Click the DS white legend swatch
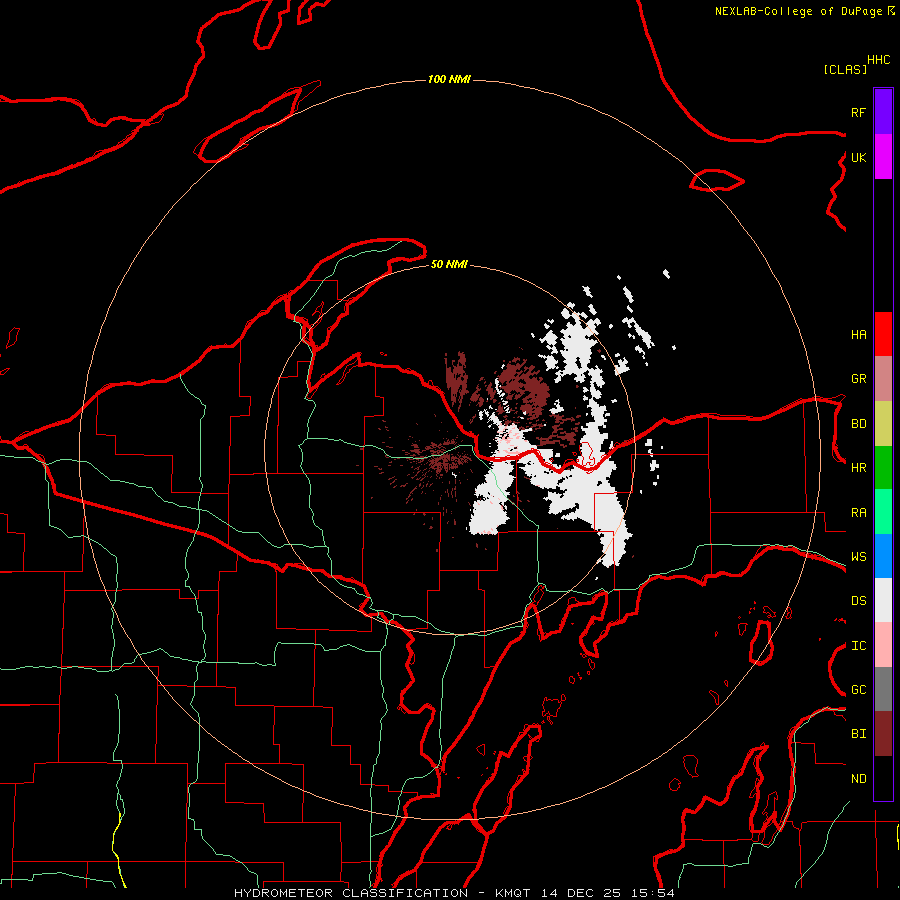Viewport: 900px width, 900px height. (883, 600)
